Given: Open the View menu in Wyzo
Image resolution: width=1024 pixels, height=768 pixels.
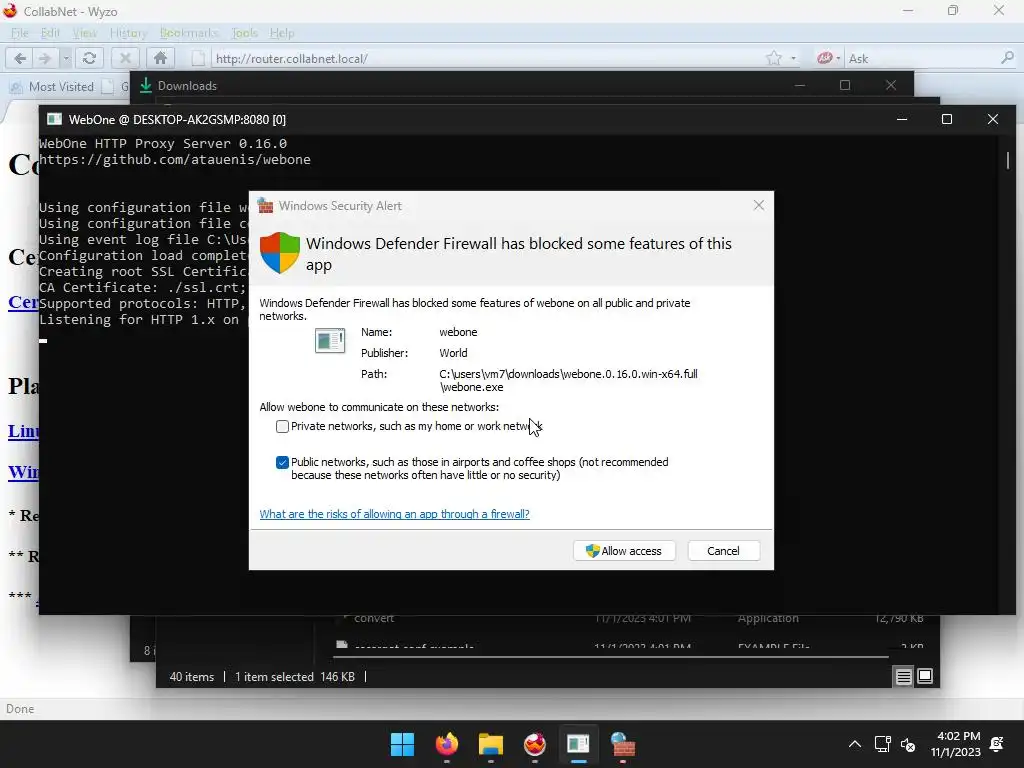Looking at the screenshot, I should (x=84, y=33).
